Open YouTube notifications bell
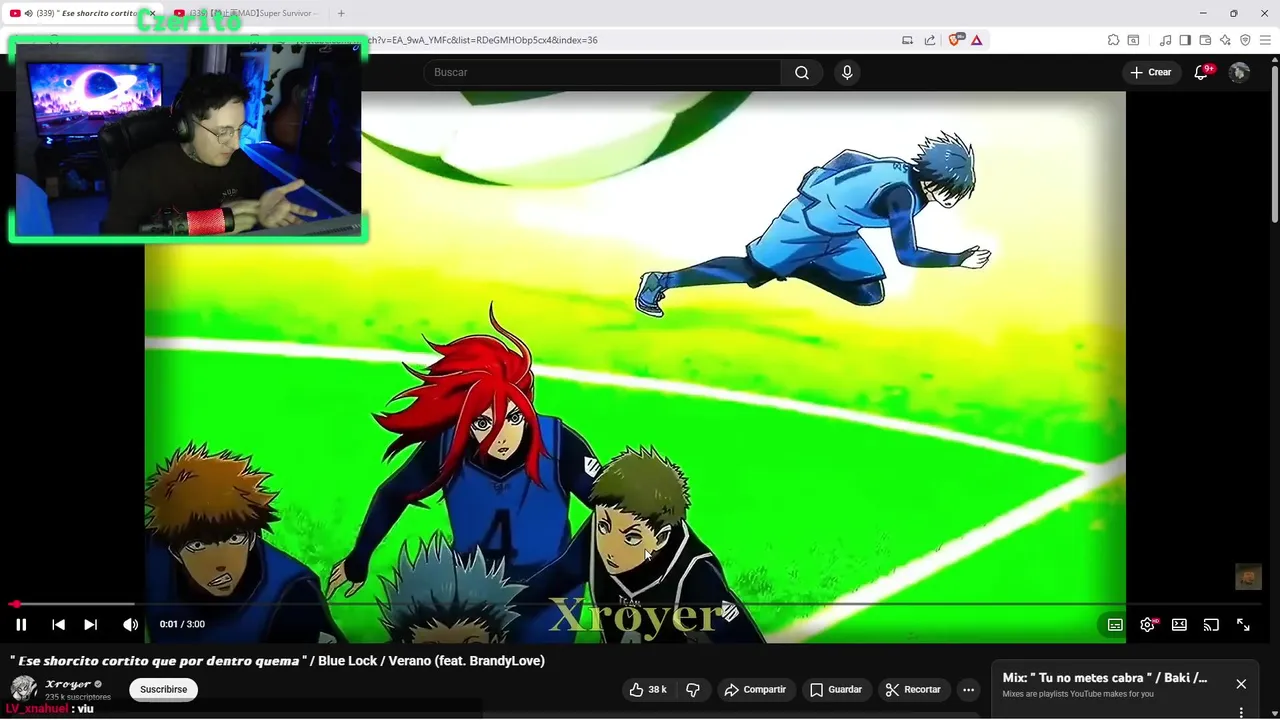Screen dimensions: 1280x720 (x=1202, y=72)
